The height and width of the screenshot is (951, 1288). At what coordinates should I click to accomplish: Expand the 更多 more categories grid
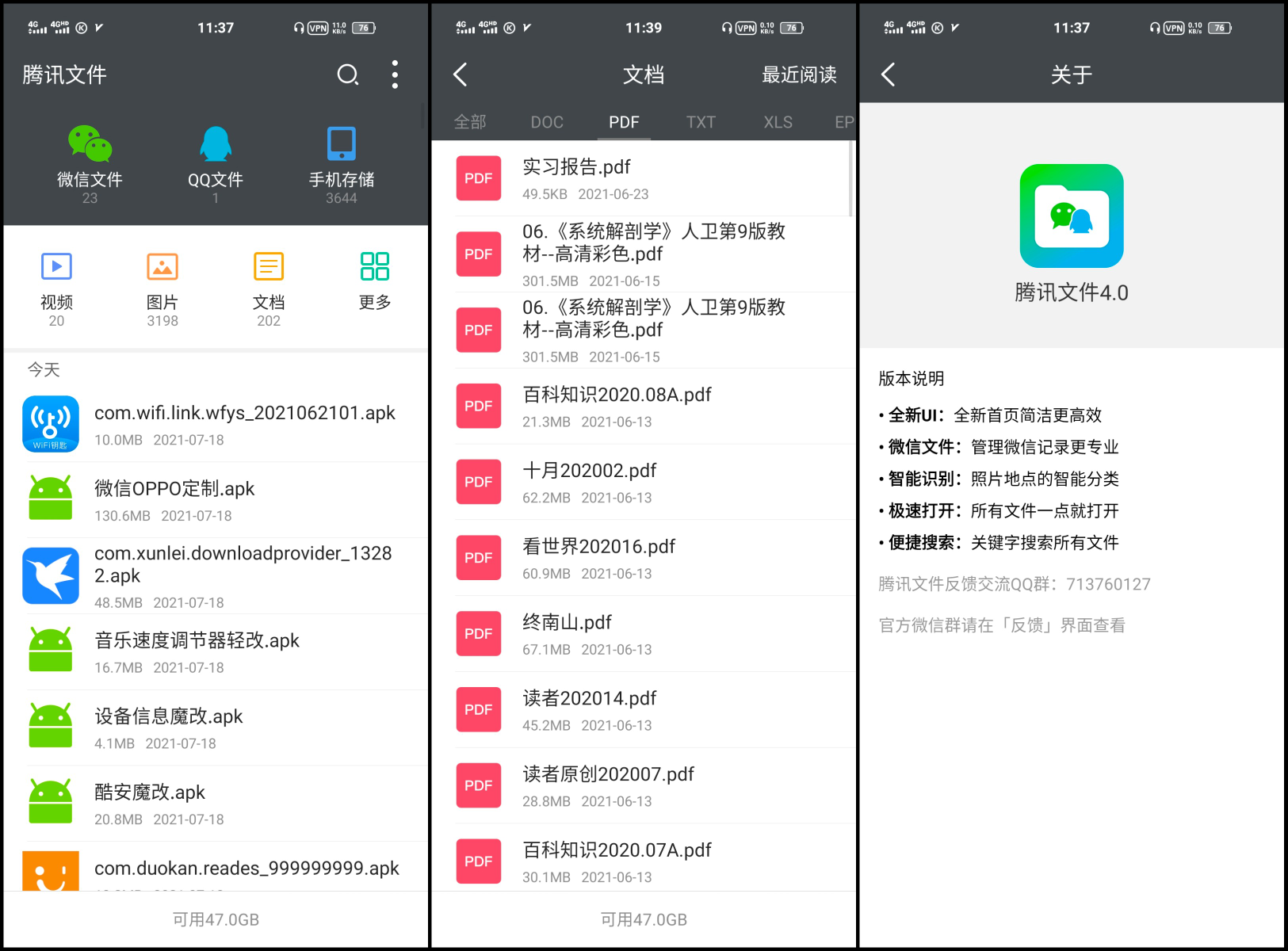(374, 267)
